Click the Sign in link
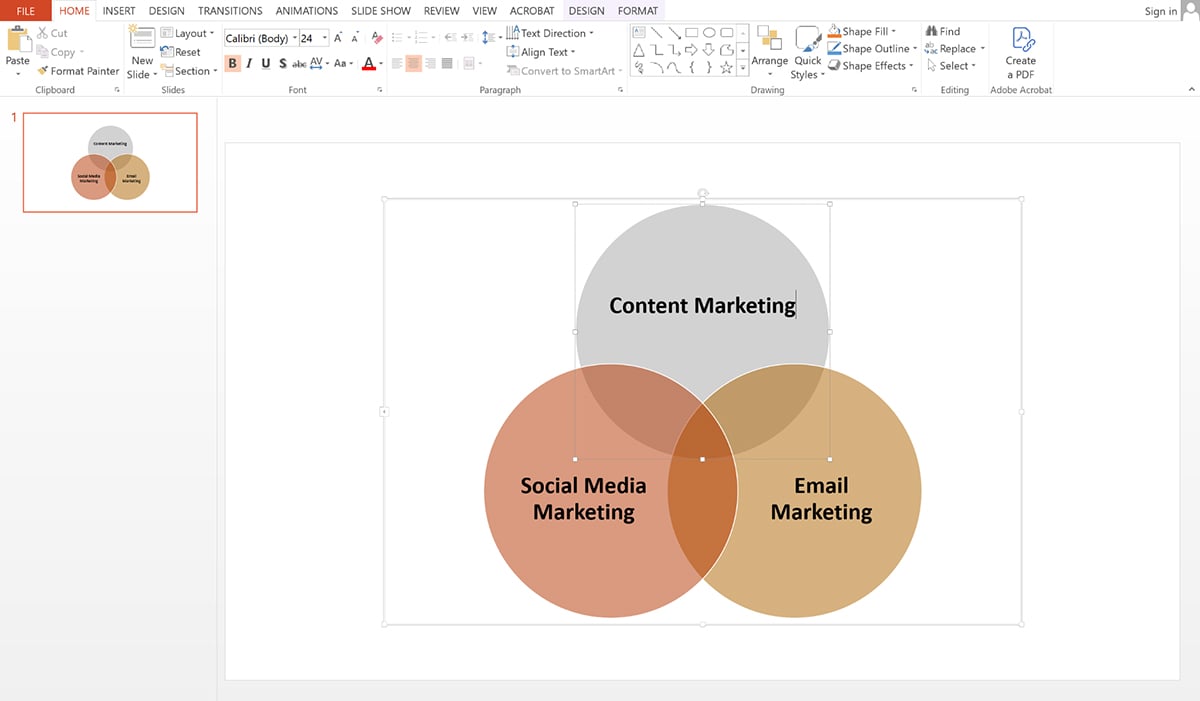The width and height of the screenshot is (1200, 701). click(1161, 10)
